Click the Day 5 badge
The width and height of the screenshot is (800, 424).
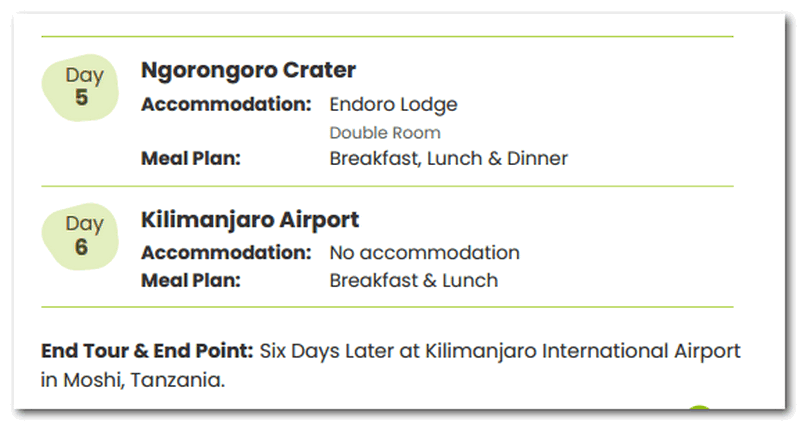[x=80, y=86]
